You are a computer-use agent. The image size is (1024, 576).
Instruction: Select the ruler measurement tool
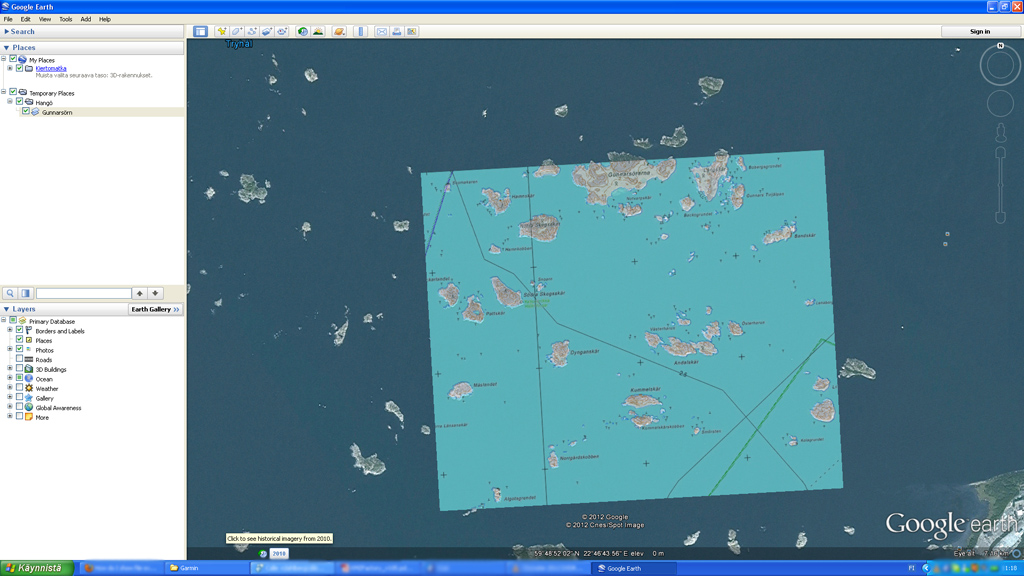[x=361, y=31]
